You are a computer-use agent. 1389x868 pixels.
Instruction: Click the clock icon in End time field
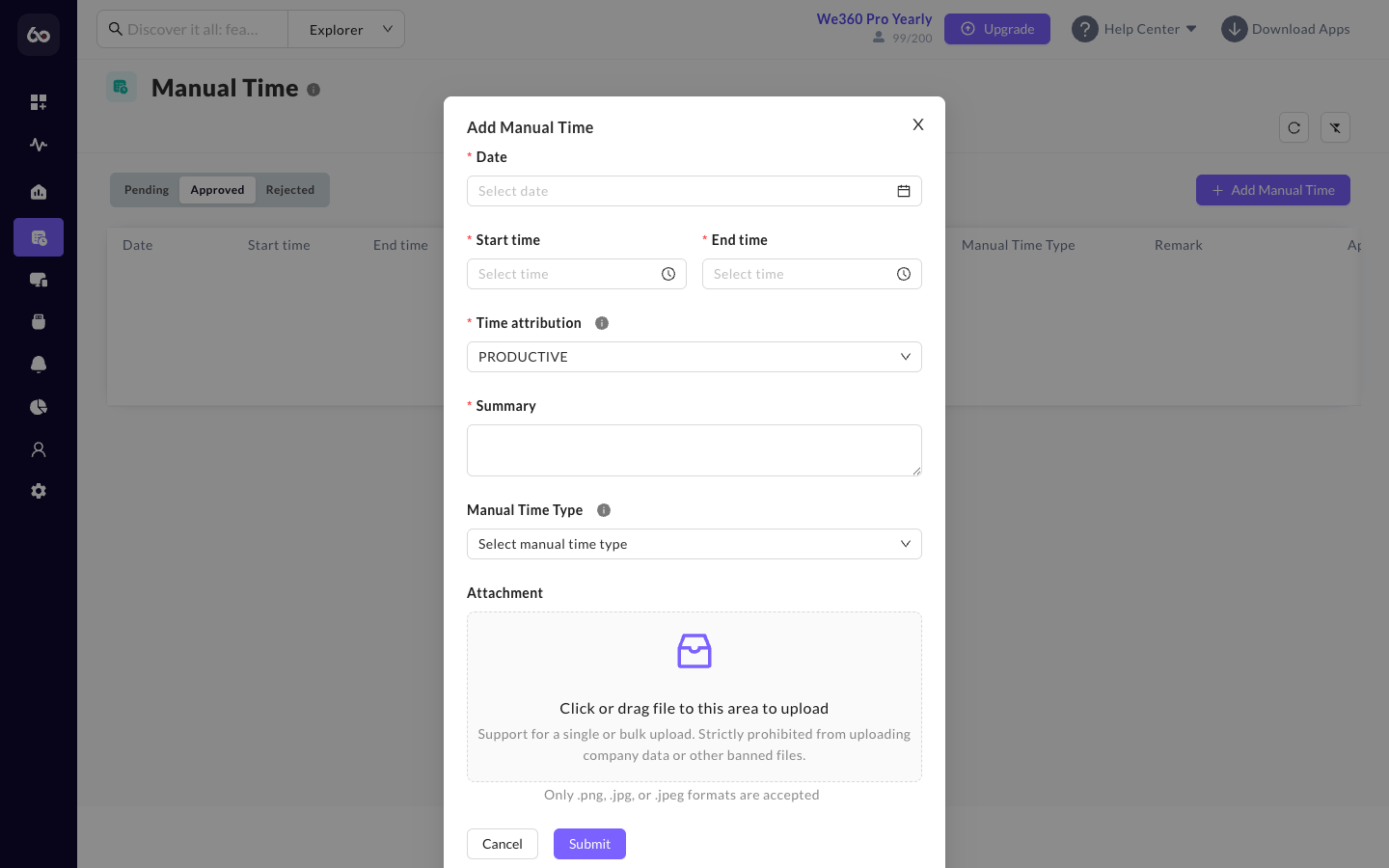pos(904,274)
